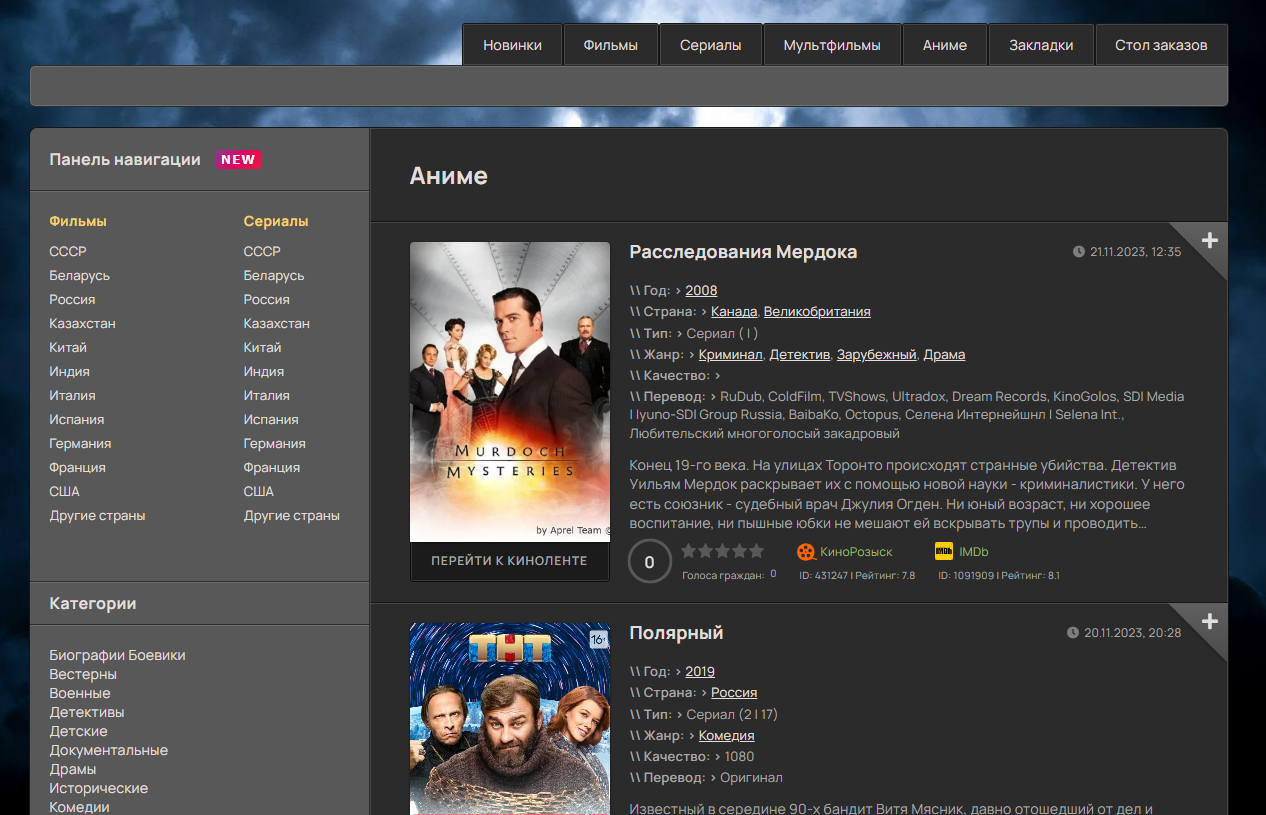Click the NEW badge in navigation panel

coord(238,159)
